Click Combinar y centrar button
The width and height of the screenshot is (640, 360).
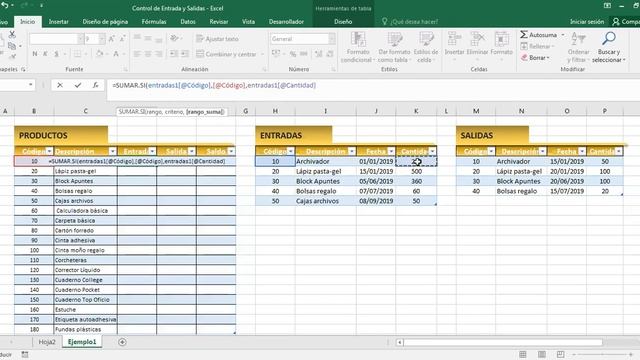pos(226,54)
